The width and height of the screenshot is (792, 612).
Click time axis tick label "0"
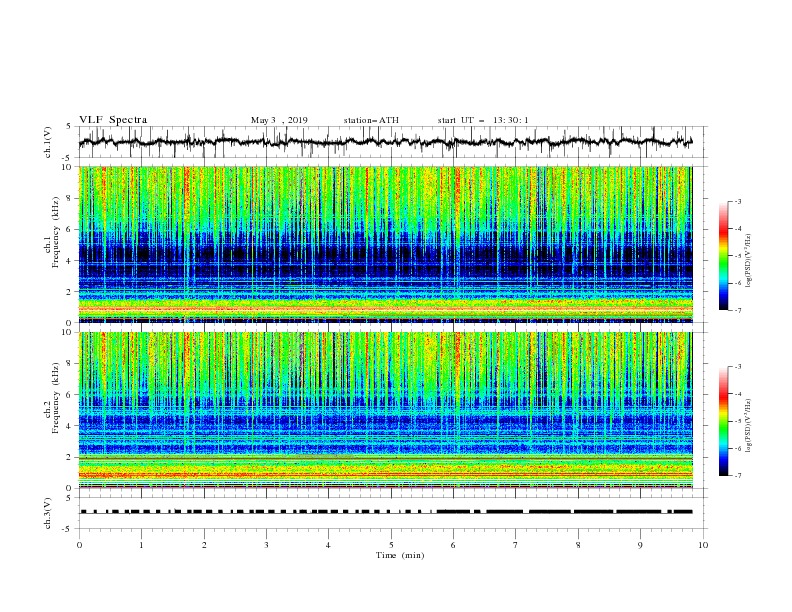pos(79,545)
